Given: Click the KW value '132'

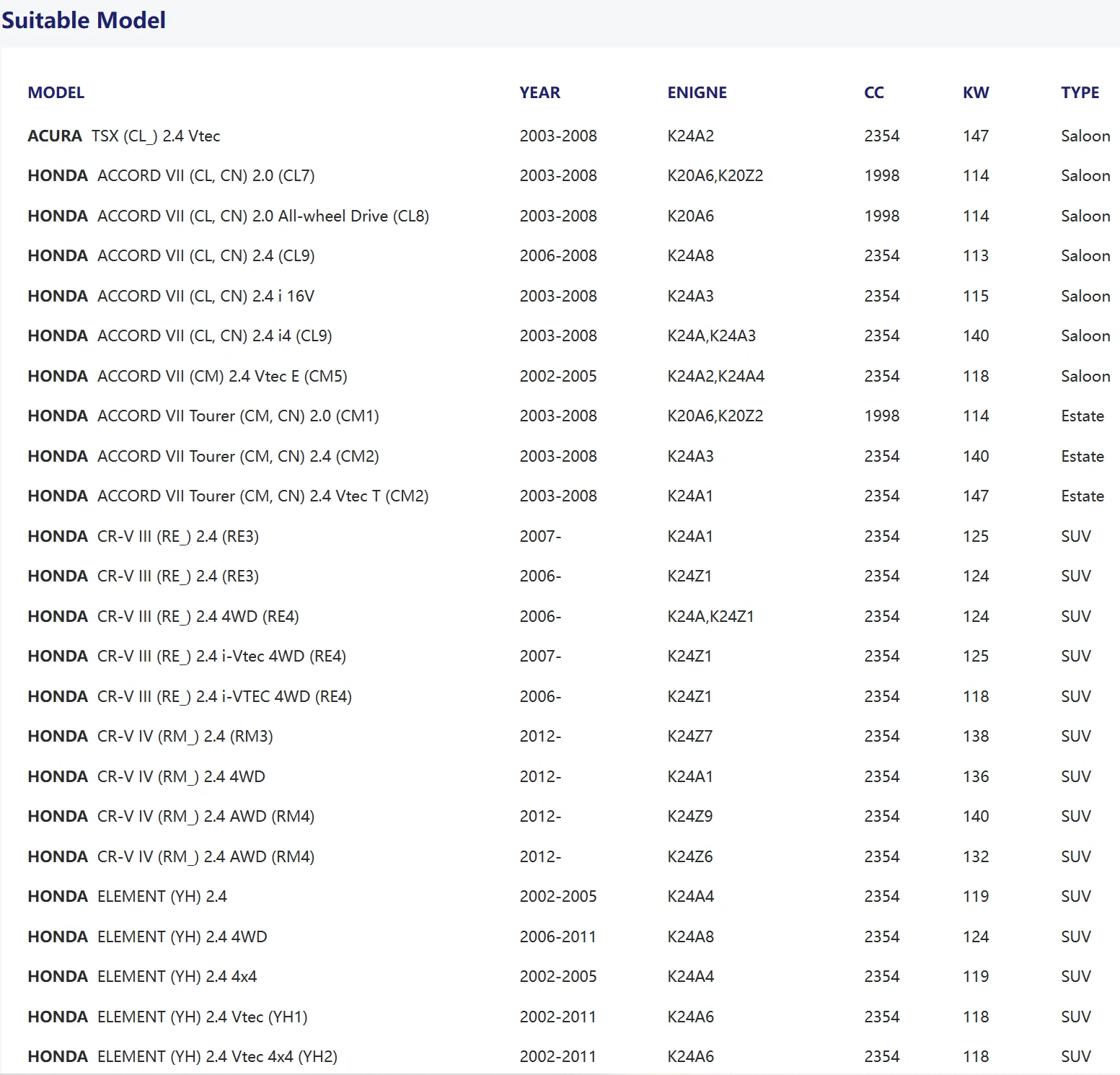Looking at the screenshot, I should [x=976, y=856].
